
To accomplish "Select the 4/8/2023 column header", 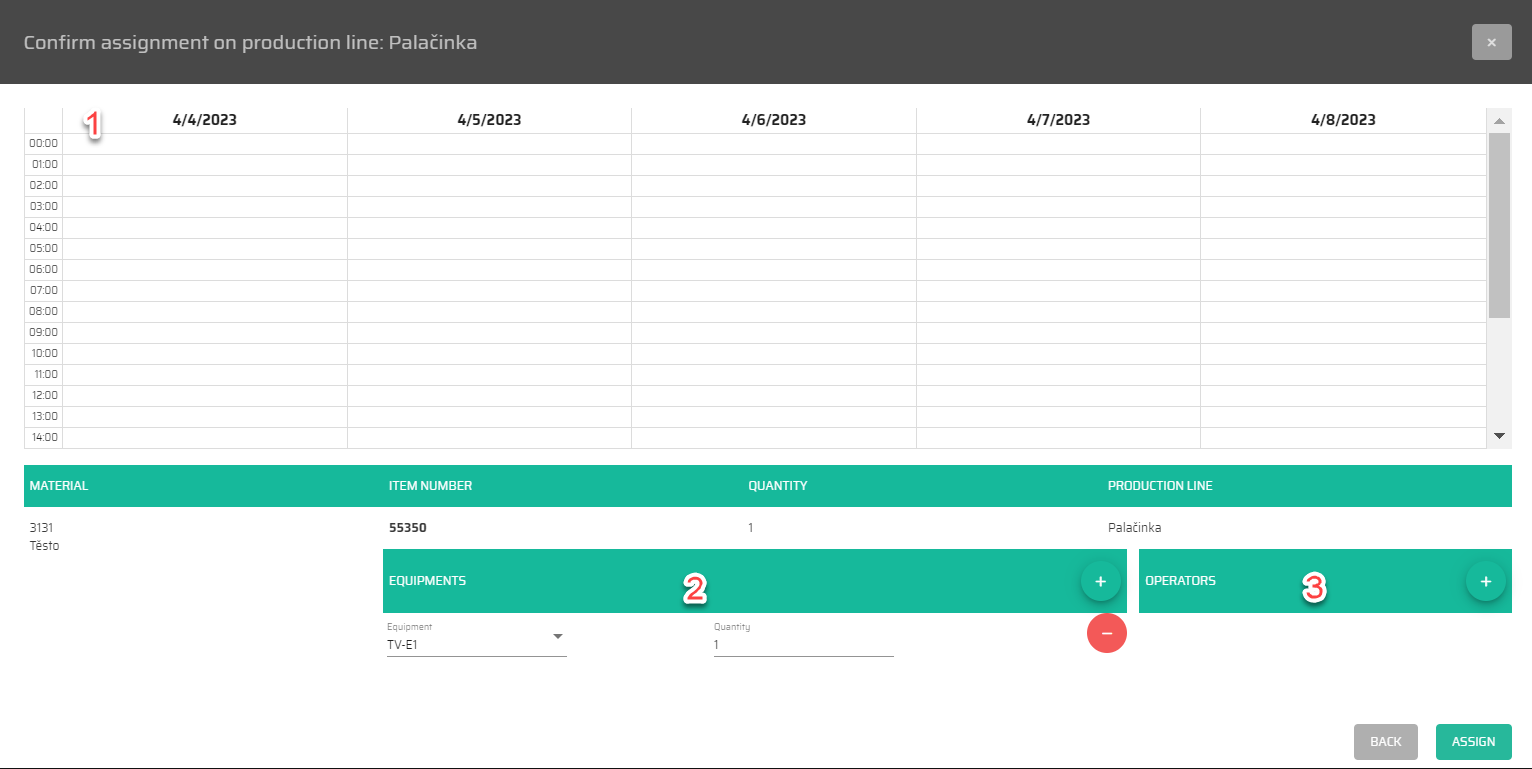I will (1343, 120).
